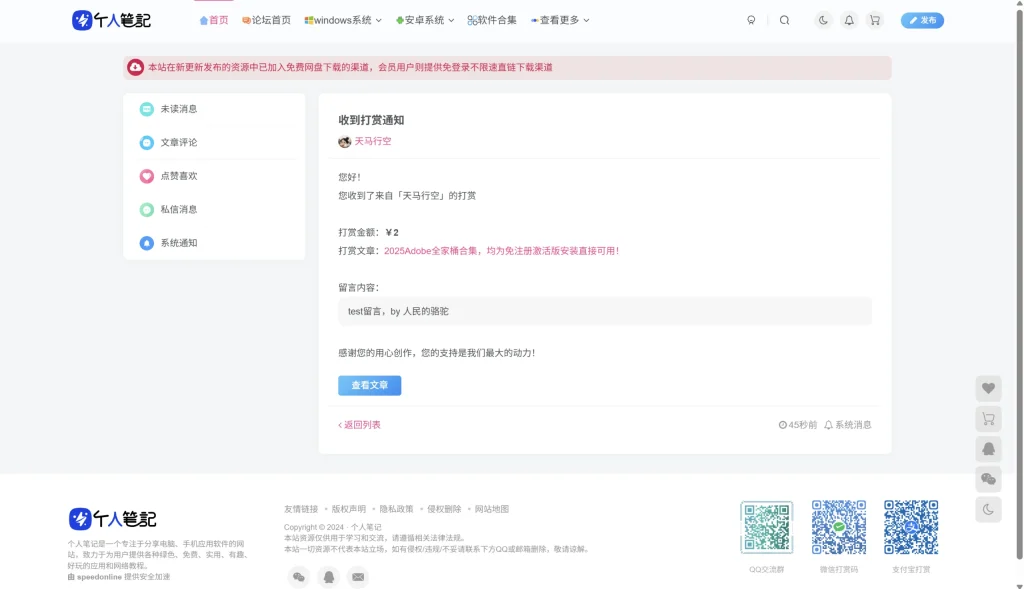Click the email icon in the footer
1024x589 pixels.
(358, 577)
